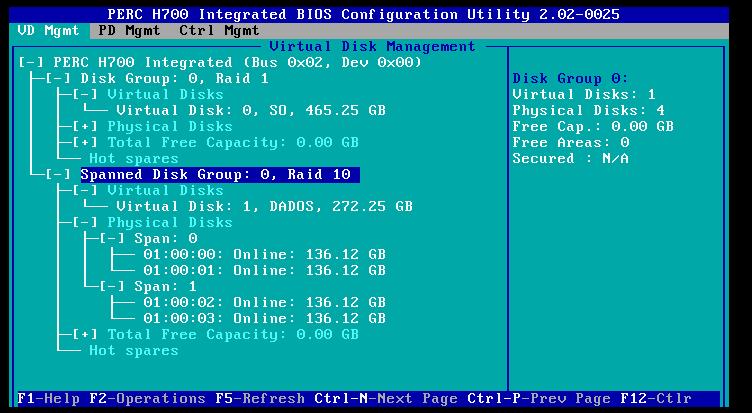The image size is (752, 413).
Task: Collapse Physical Disks under Raid 10 group
Action: (85, 223)
